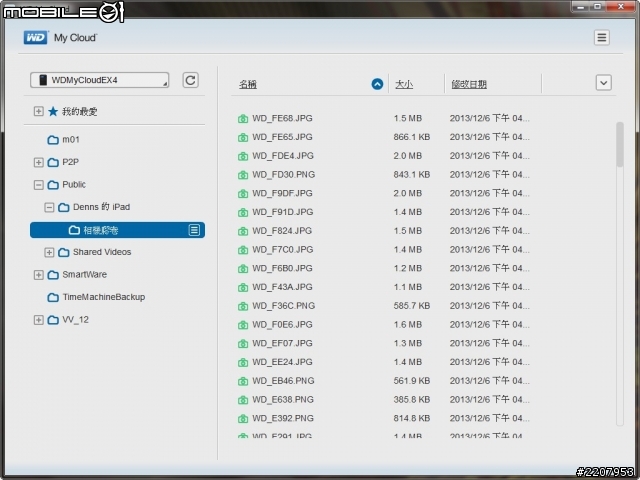Image resolution: width=640 pixels, height=480 pixels.
Task: Open the TimeMachineBackup folder
Action: 96,297
